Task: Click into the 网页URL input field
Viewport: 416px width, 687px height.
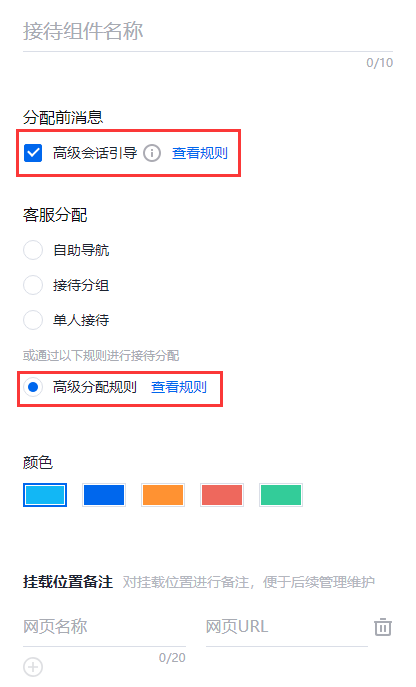Action: pos(287,627)
